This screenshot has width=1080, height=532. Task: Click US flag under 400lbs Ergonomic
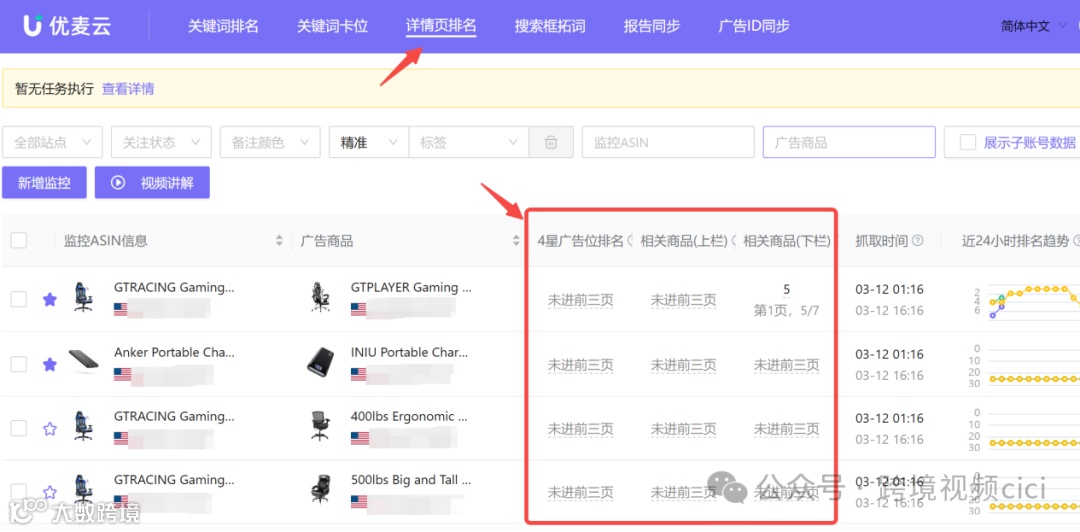tap(358, 438)
